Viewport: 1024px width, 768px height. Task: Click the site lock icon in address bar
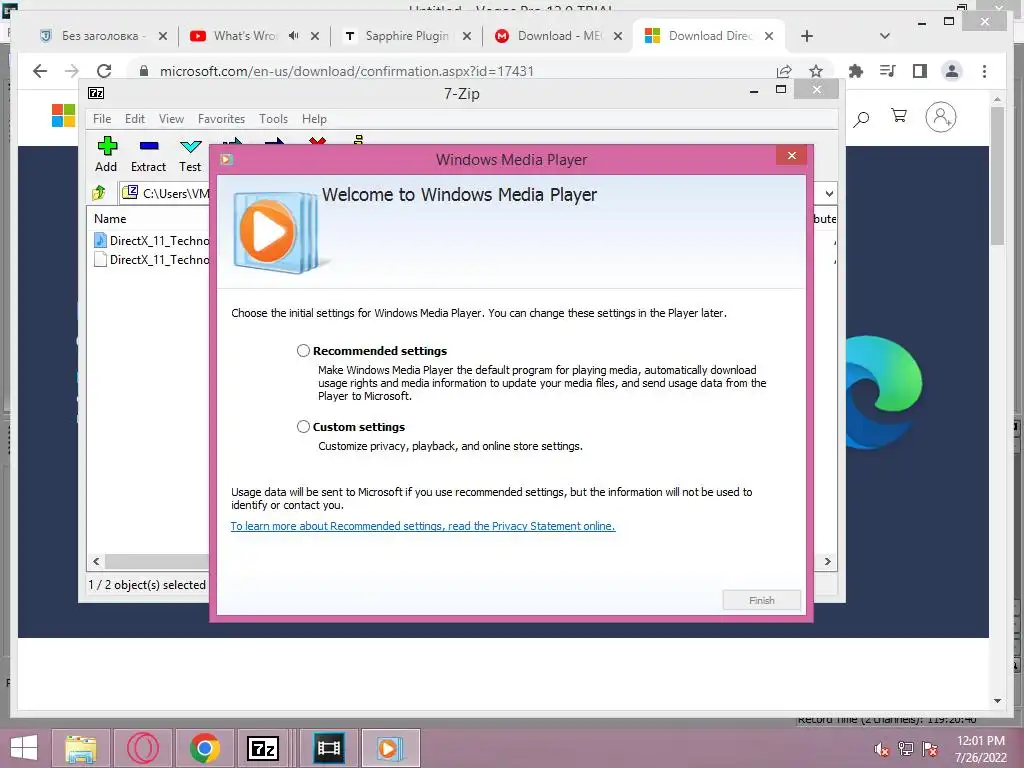(144, 71)
